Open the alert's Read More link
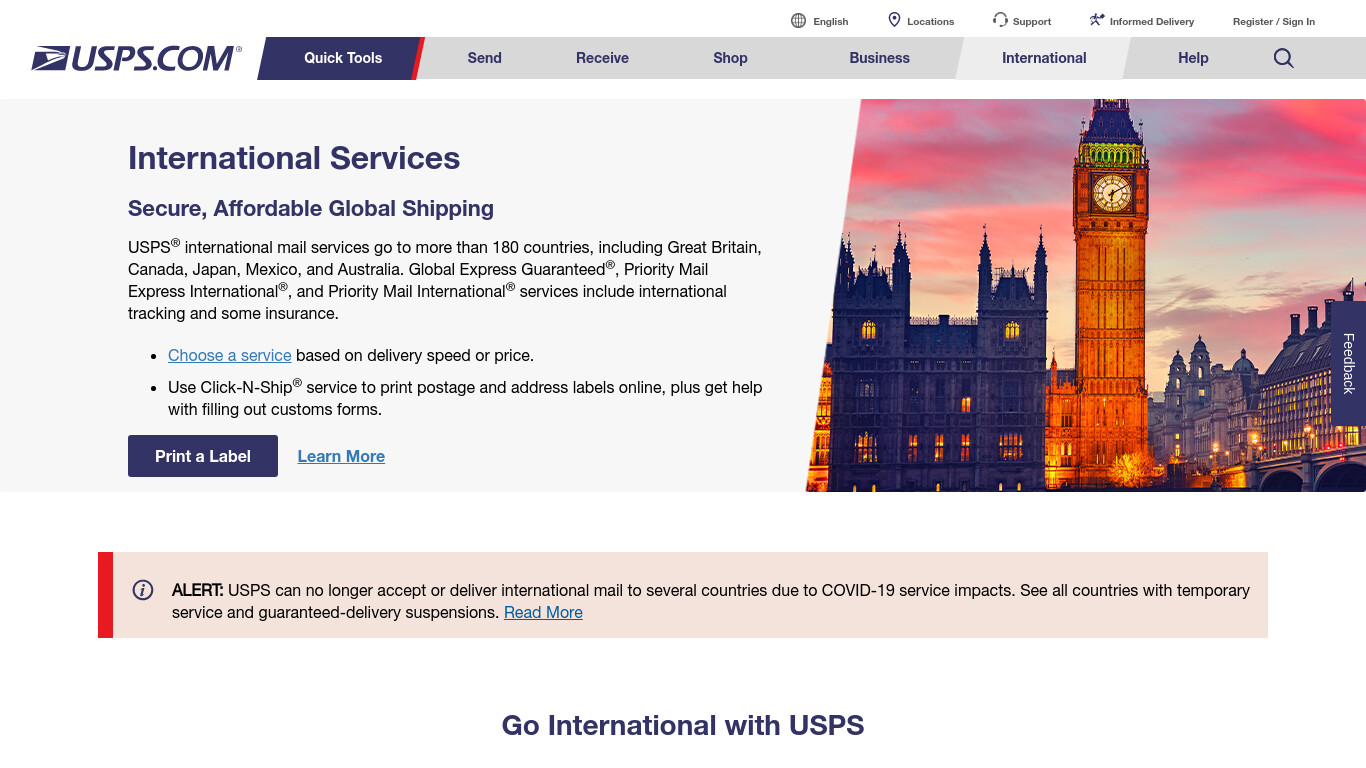This screenshot has height=768, width=1366. tap(543, 612)
